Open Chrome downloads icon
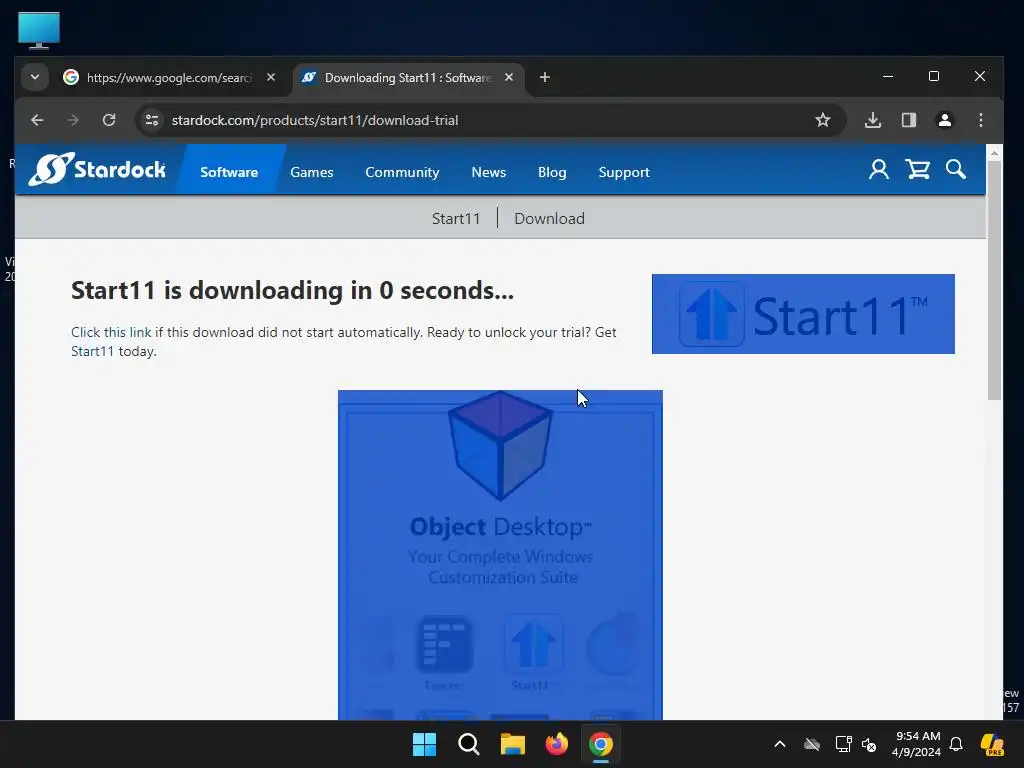Screen dimensions: 1024x768 [x=873, y=120]
